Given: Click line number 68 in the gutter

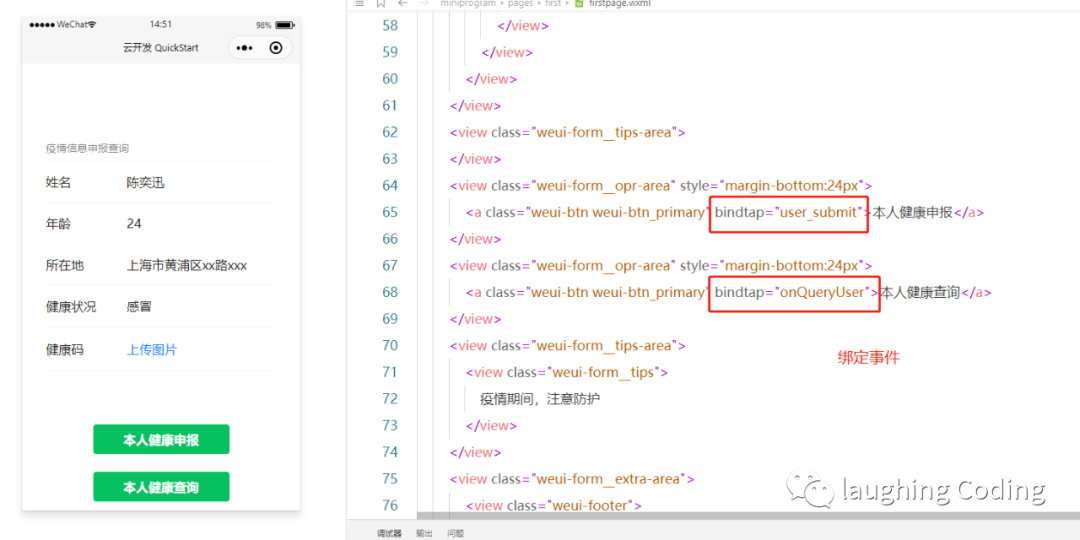Looking at the screenshot, I should (390, 292).
